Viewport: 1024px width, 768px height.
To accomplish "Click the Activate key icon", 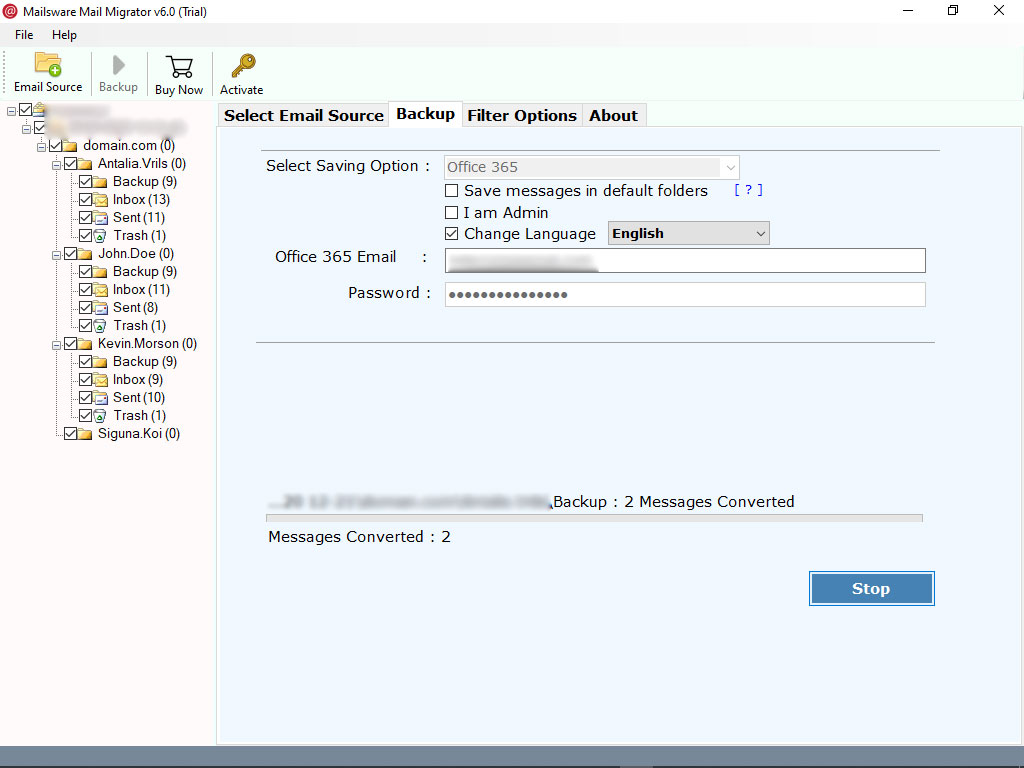I will pos(243,66).
